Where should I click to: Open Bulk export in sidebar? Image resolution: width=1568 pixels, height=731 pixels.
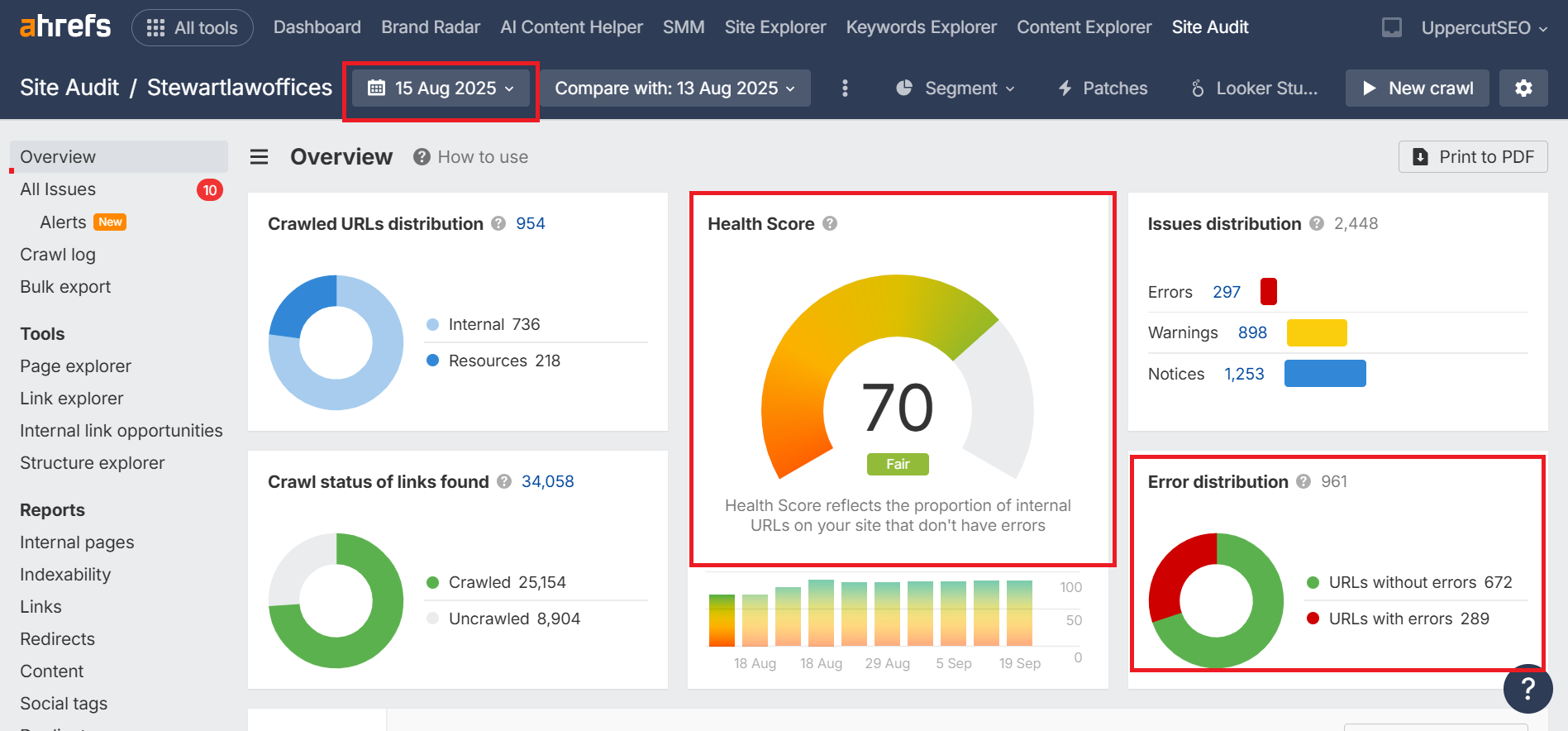(65, 286)
